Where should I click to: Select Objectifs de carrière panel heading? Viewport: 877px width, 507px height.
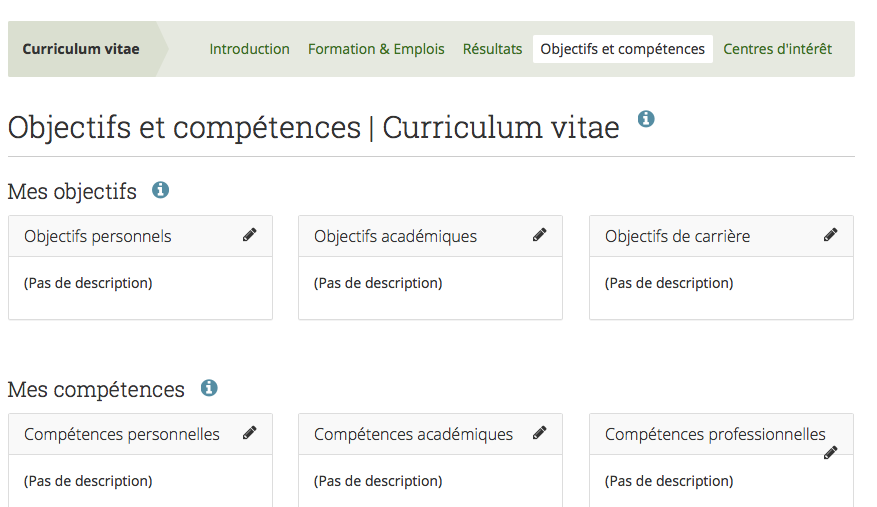677,237
